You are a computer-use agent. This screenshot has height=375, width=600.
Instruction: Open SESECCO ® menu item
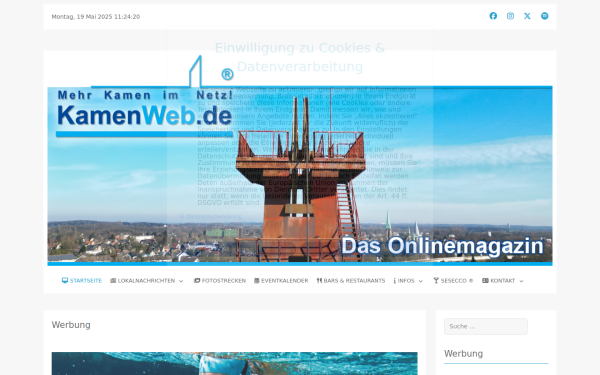pos(453,281)
